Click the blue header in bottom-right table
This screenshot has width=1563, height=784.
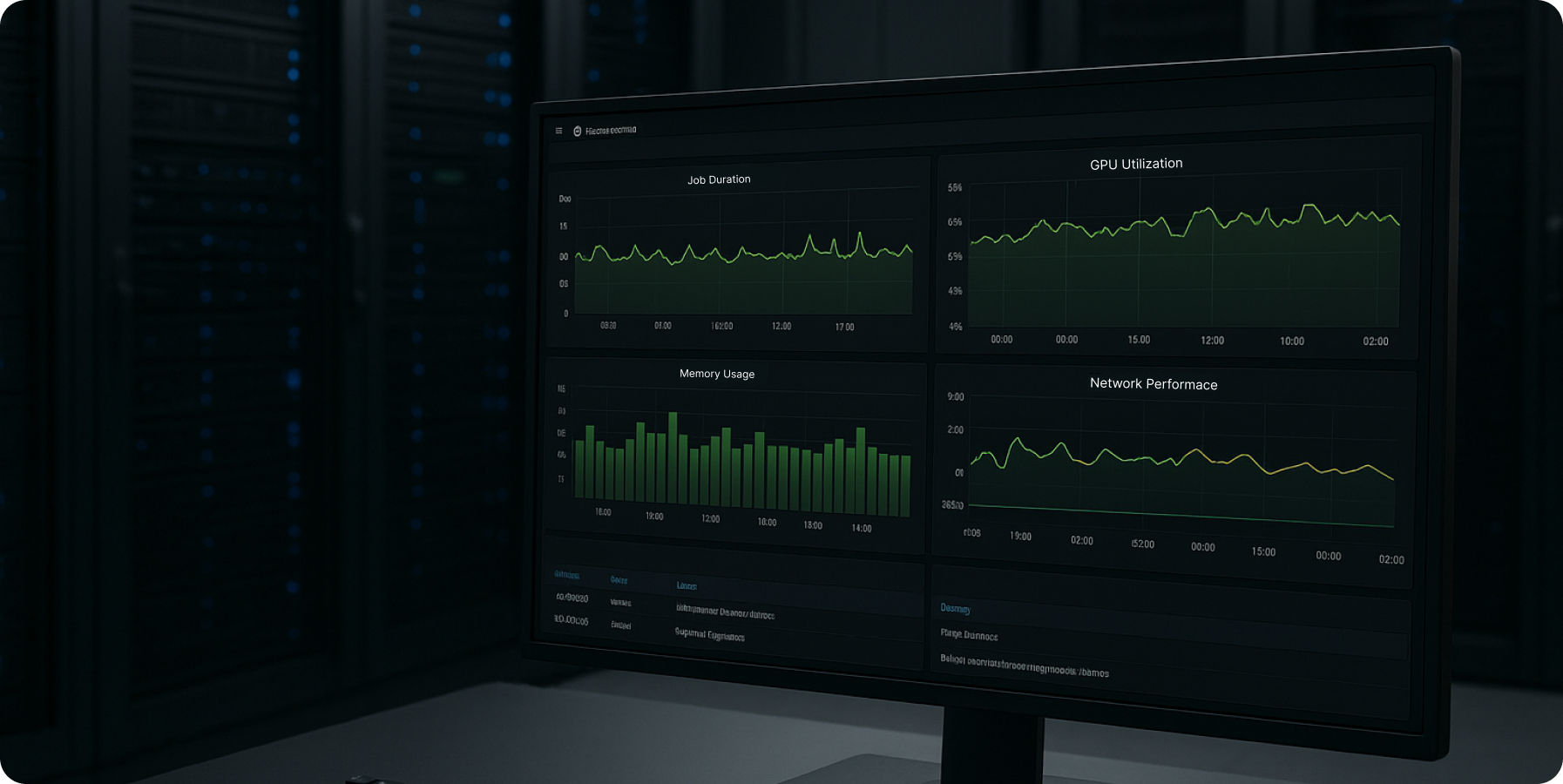[x=955, y=608]
